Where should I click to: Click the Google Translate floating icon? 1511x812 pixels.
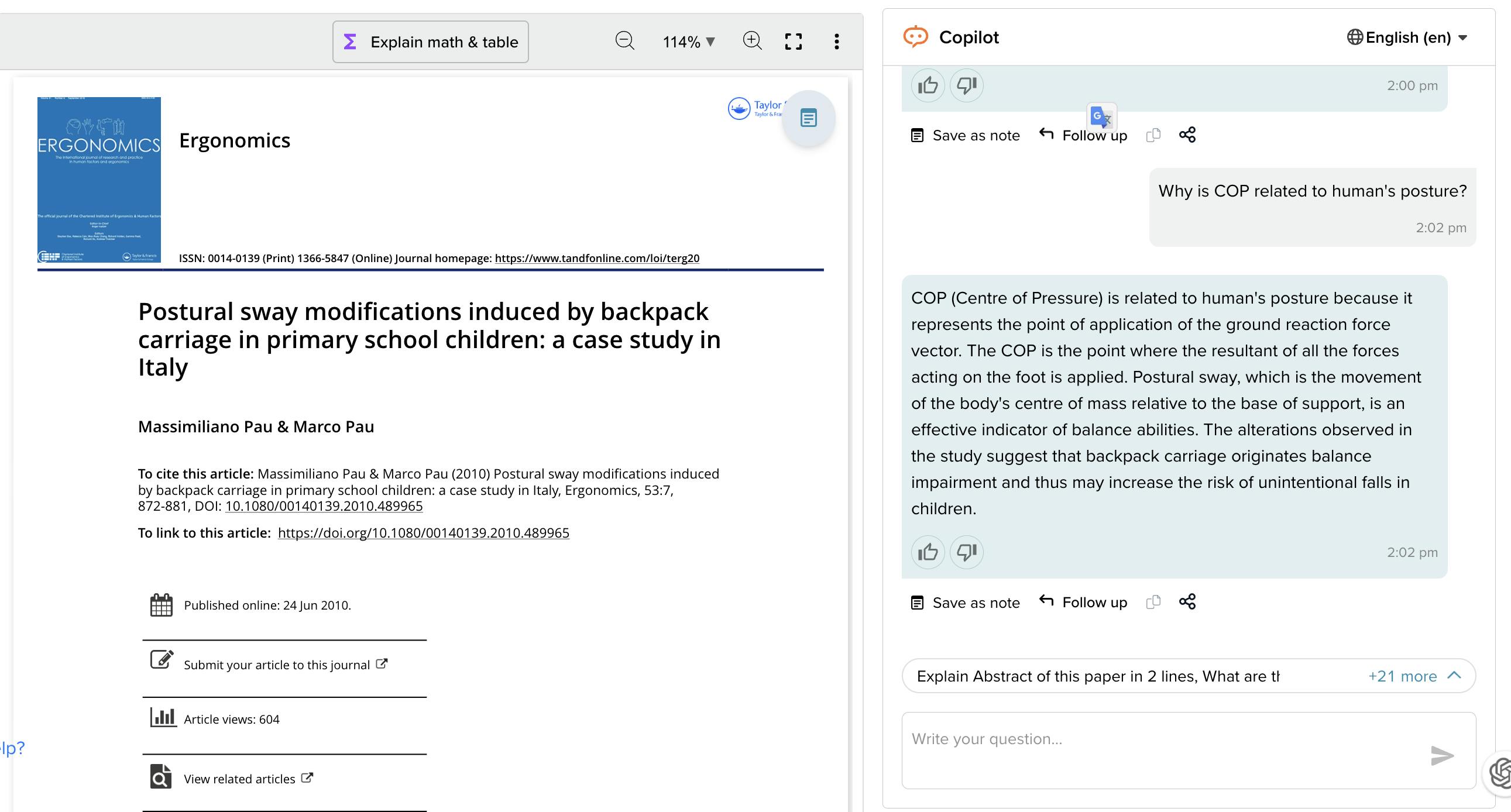coord(1101,116)
